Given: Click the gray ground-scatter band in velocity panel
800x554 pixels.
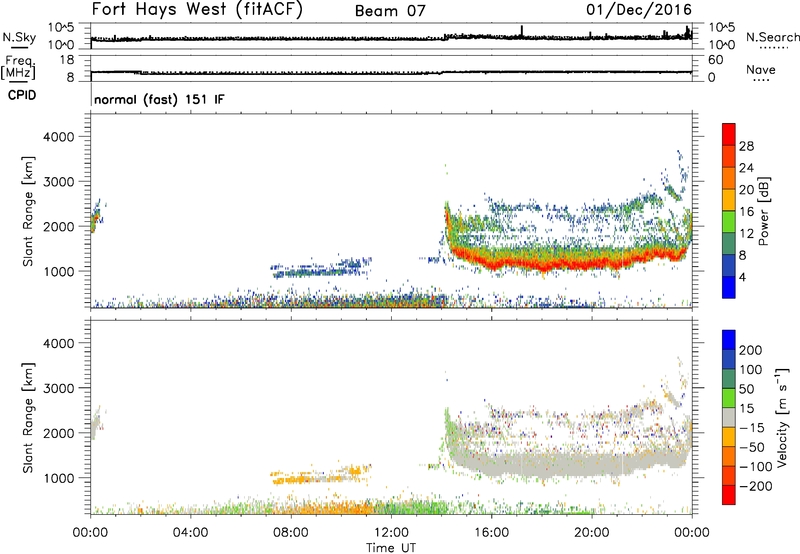Looking at the screenshot, I should (x=561, y=463).
